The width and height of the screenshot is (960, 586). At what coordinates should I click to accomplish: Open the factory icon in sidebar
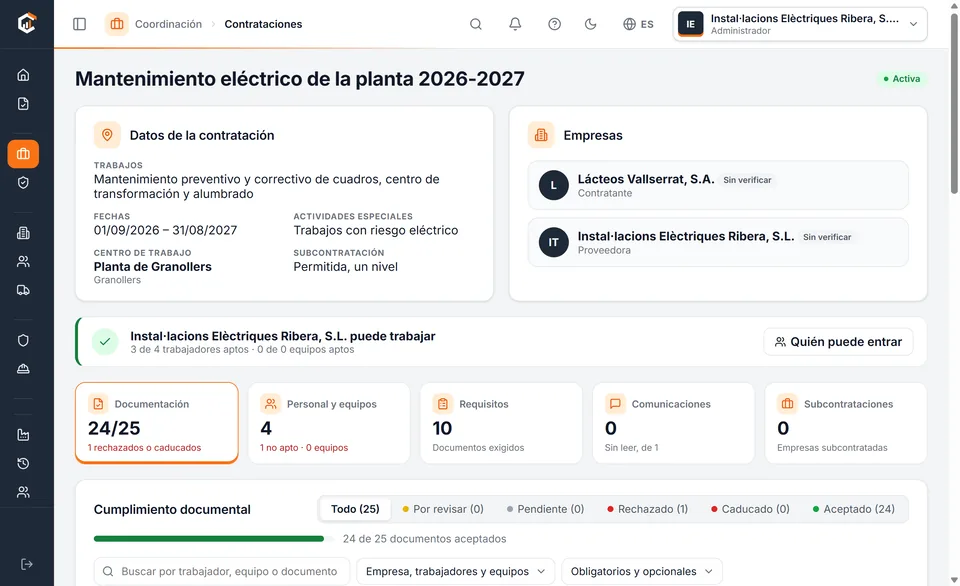23,435
